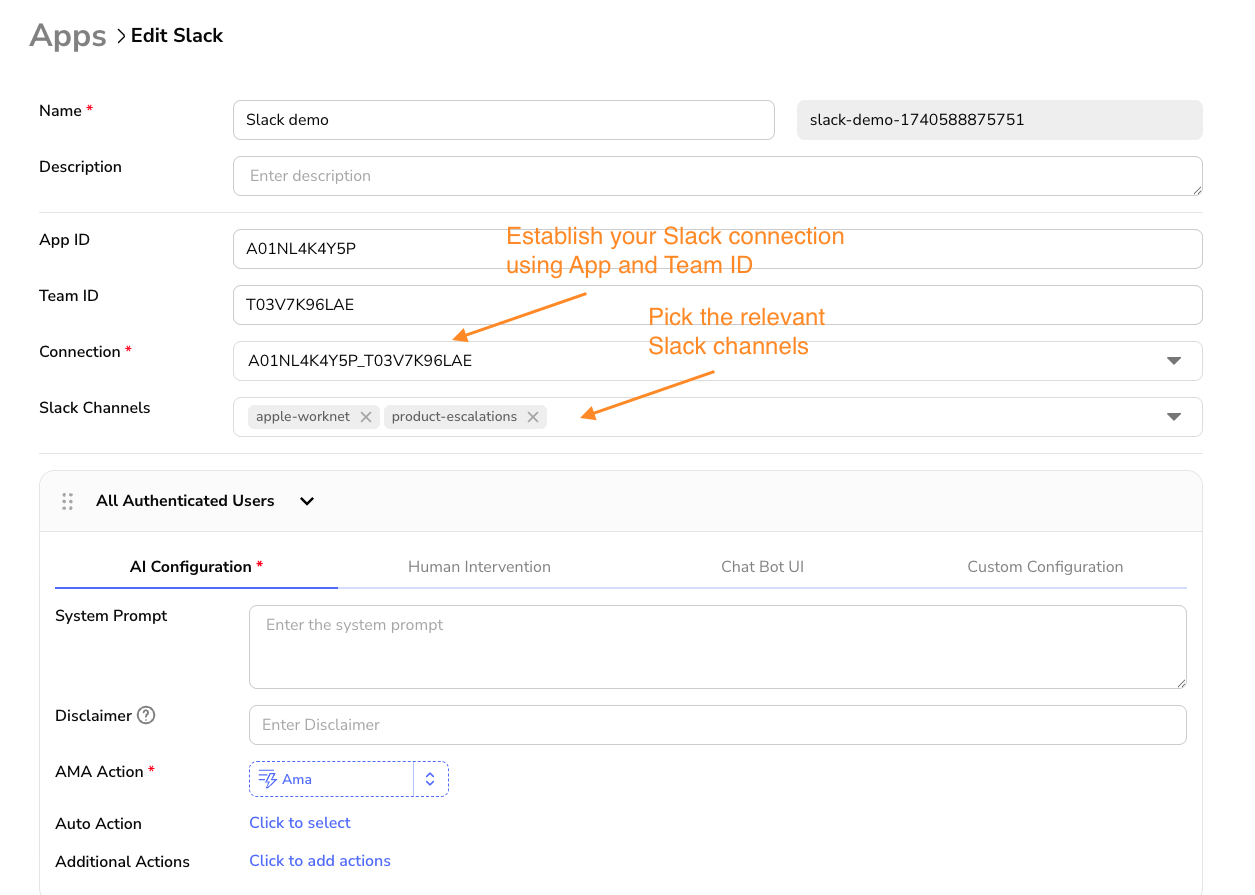Focus the Enter Disclaimer input field
Image resolution: width=1255 pixels, height=895 pixels.
click(x=718, y=725)
